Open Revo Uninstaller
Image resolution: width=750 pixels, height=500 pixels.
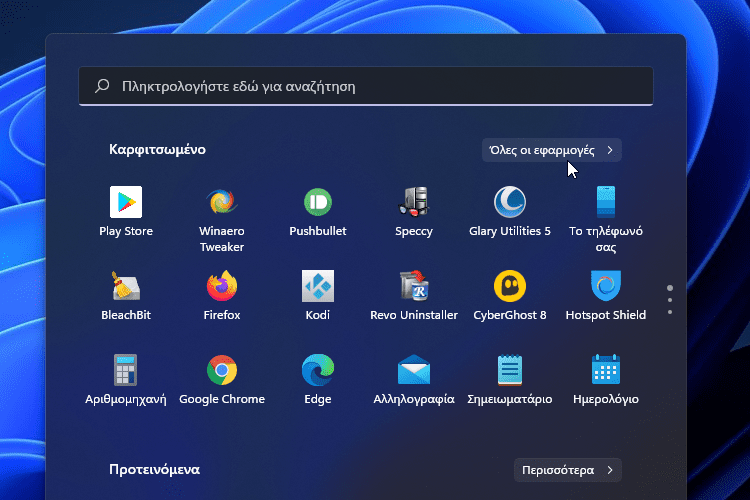[x=414, y=287]
